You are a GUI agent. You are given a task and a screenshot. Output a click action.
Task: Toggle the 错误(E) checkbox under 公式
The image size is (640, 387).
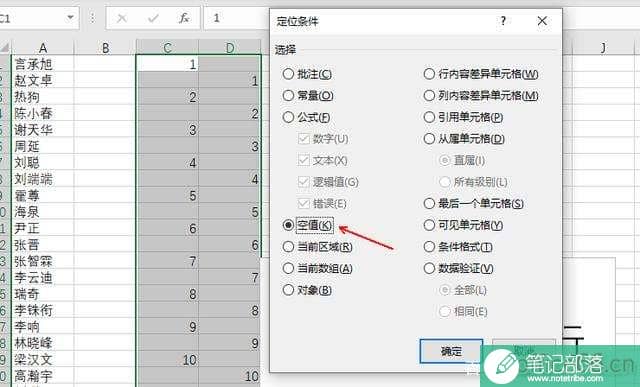(x=322, y=203)
